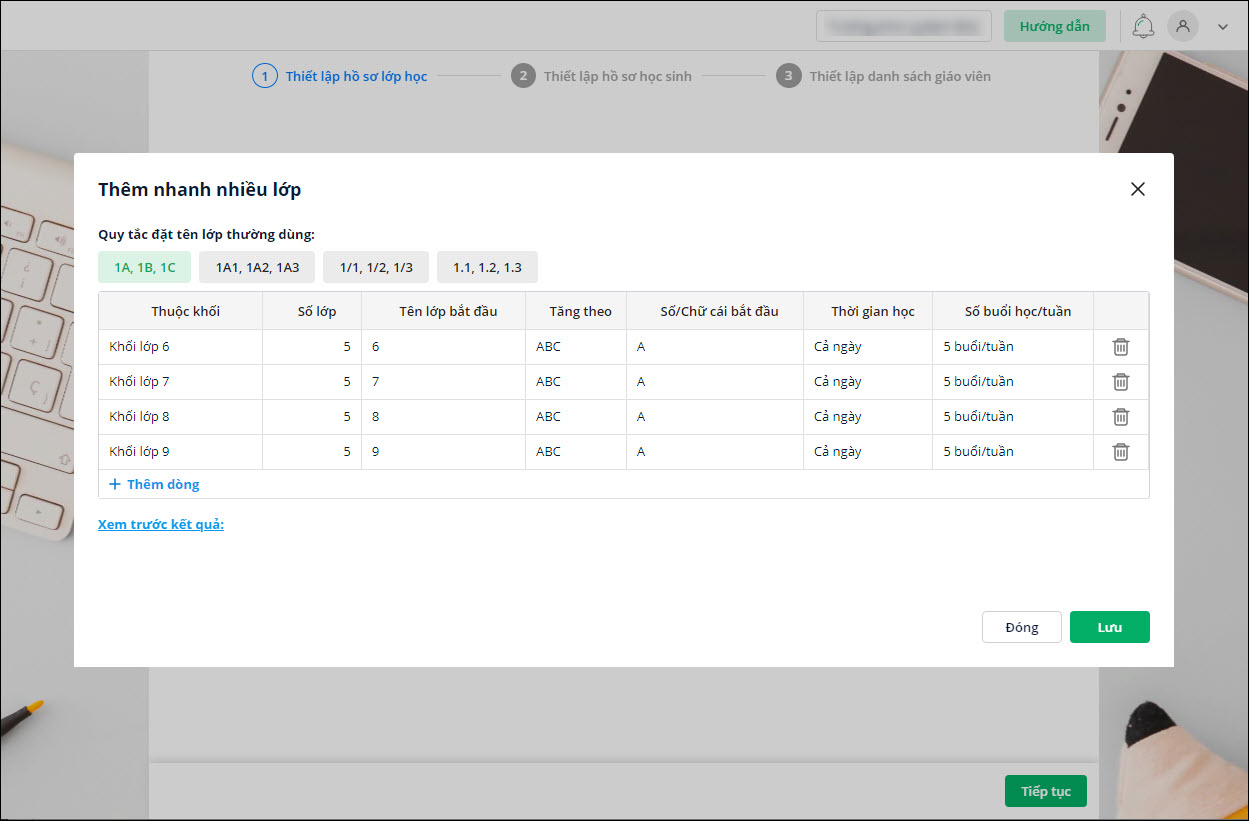Click the Đóng button
The image size is (1249, 821).
[1022, 627]
